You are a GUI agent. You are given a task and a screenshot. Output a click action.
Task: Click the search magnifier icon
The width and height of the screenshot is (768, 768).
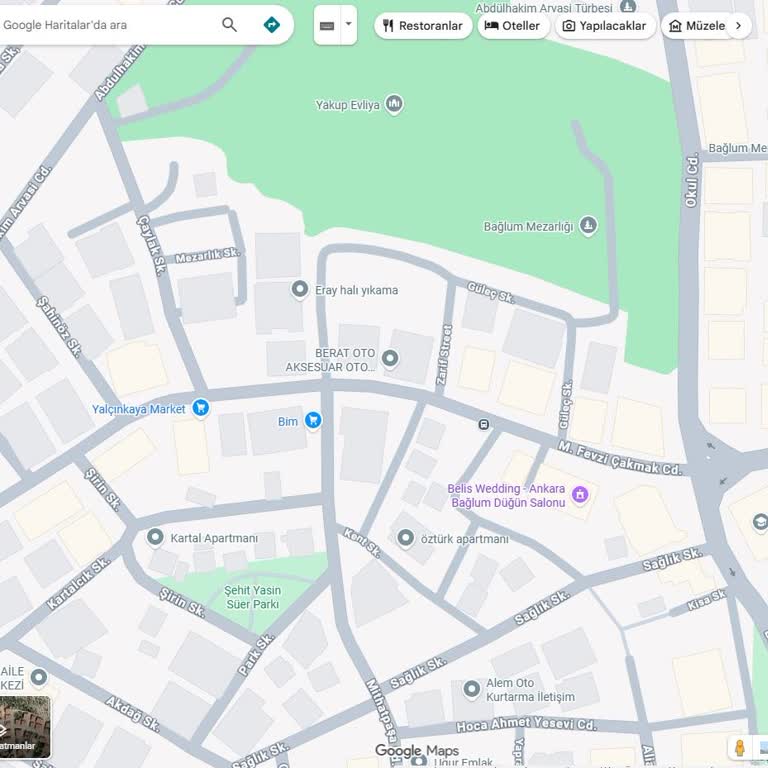point(229,24)
